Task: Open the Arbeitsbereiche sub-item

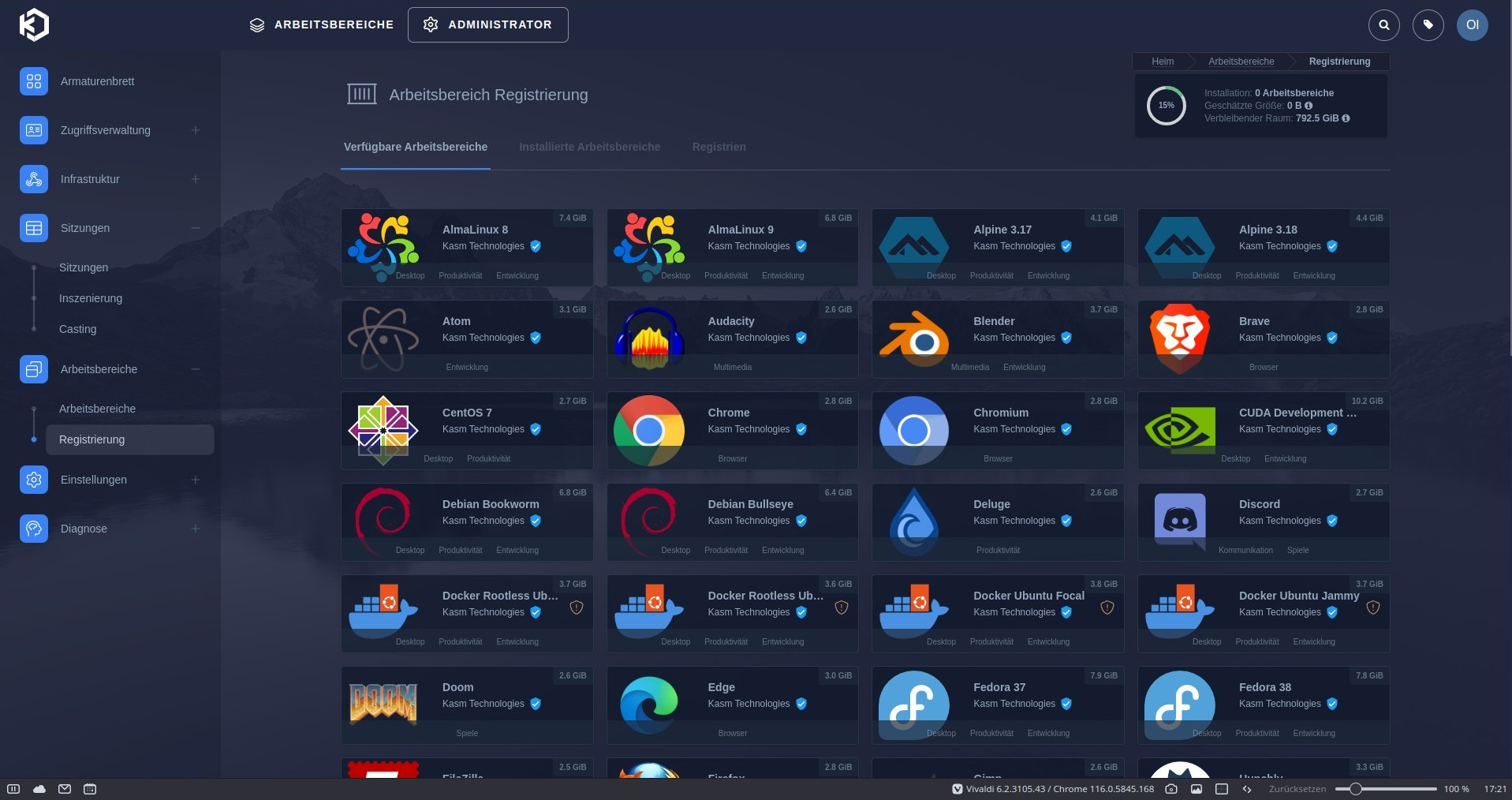Action: pyautogui.click(x=97, y=409)
